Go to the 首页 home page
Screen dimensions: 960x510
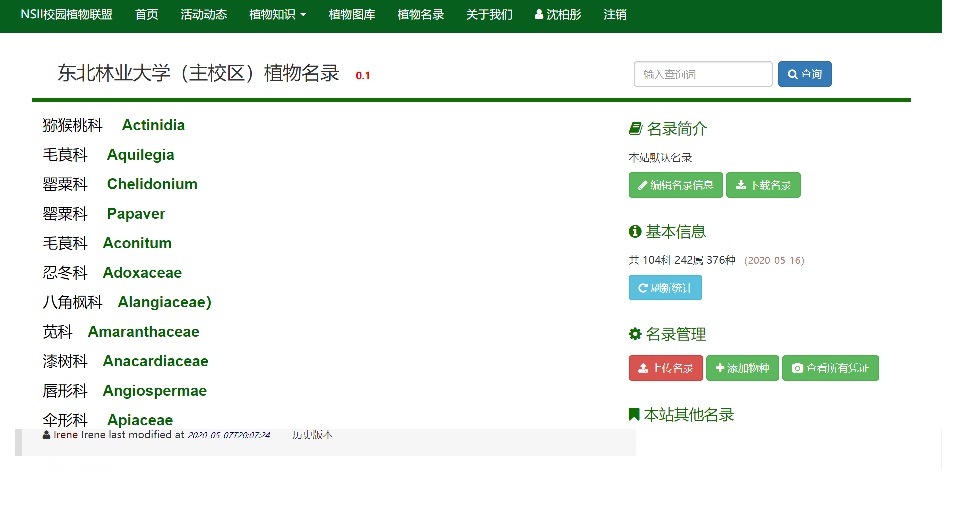146,15
